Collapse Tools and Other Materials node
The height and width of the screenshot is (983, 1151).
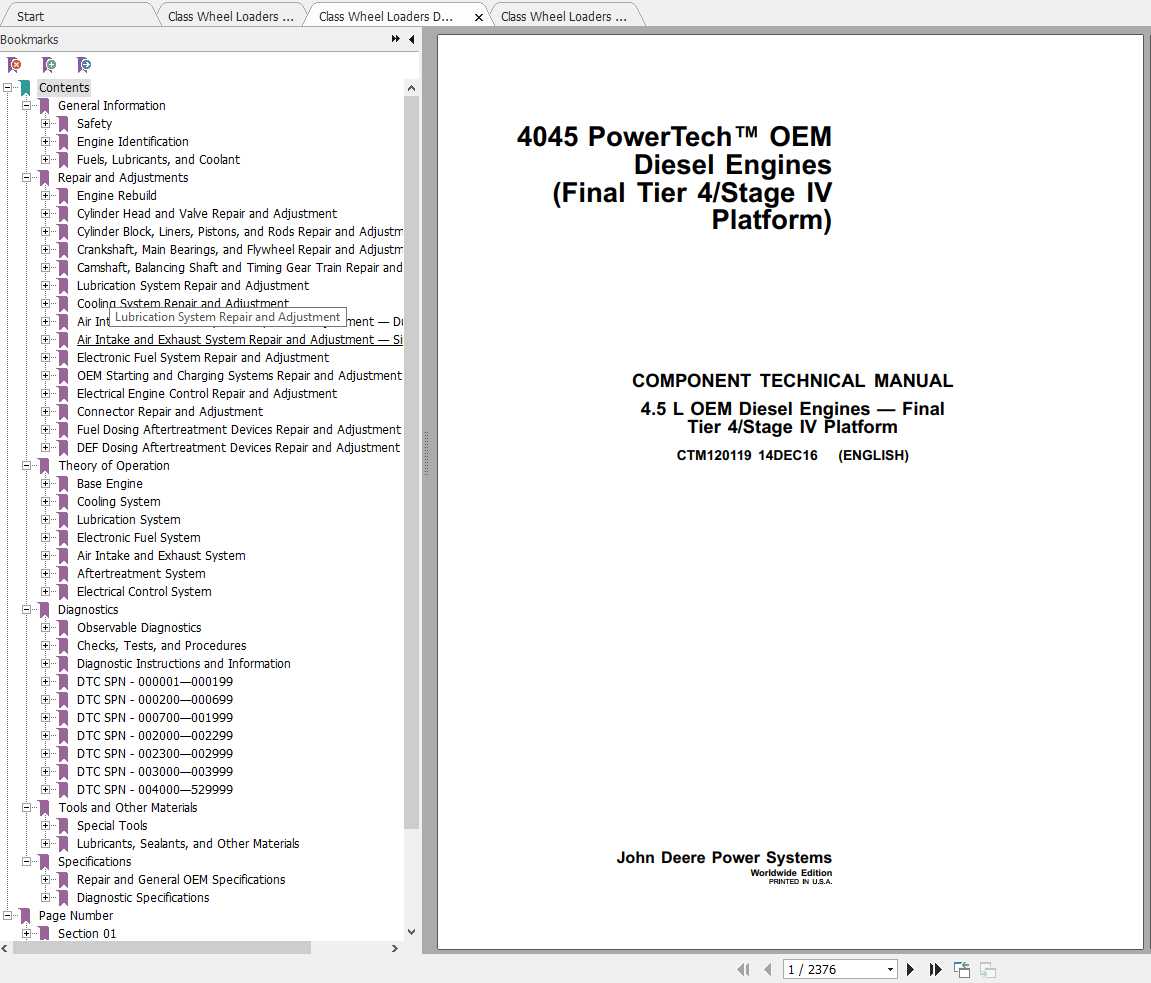[26, 808]
